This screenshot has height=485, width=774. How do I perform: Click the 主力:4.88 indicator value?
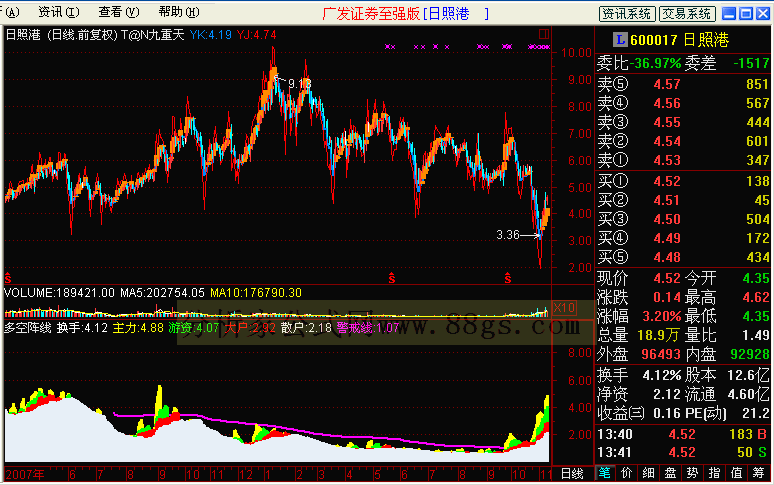[x=138, y=328]
